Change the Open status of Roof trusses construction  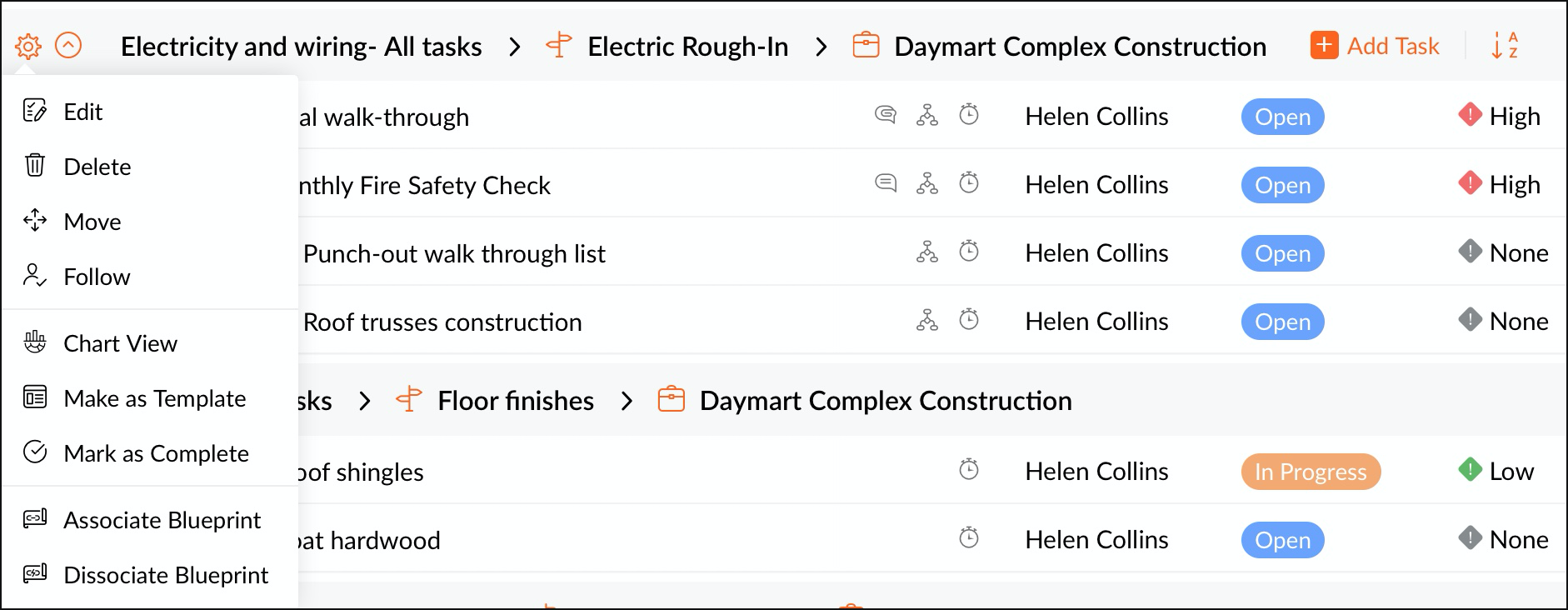pyautogui.click(x=1282, y=322)
